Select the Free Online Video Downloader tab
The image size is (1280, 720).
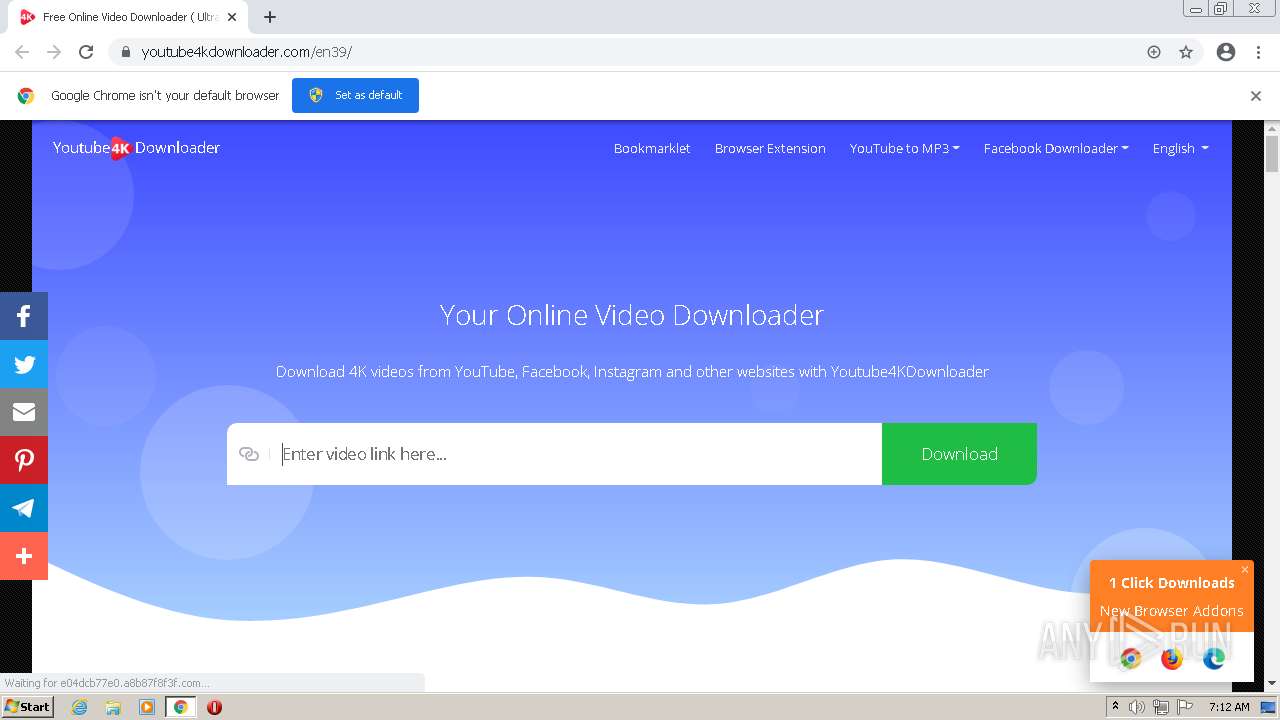[129, 17]
